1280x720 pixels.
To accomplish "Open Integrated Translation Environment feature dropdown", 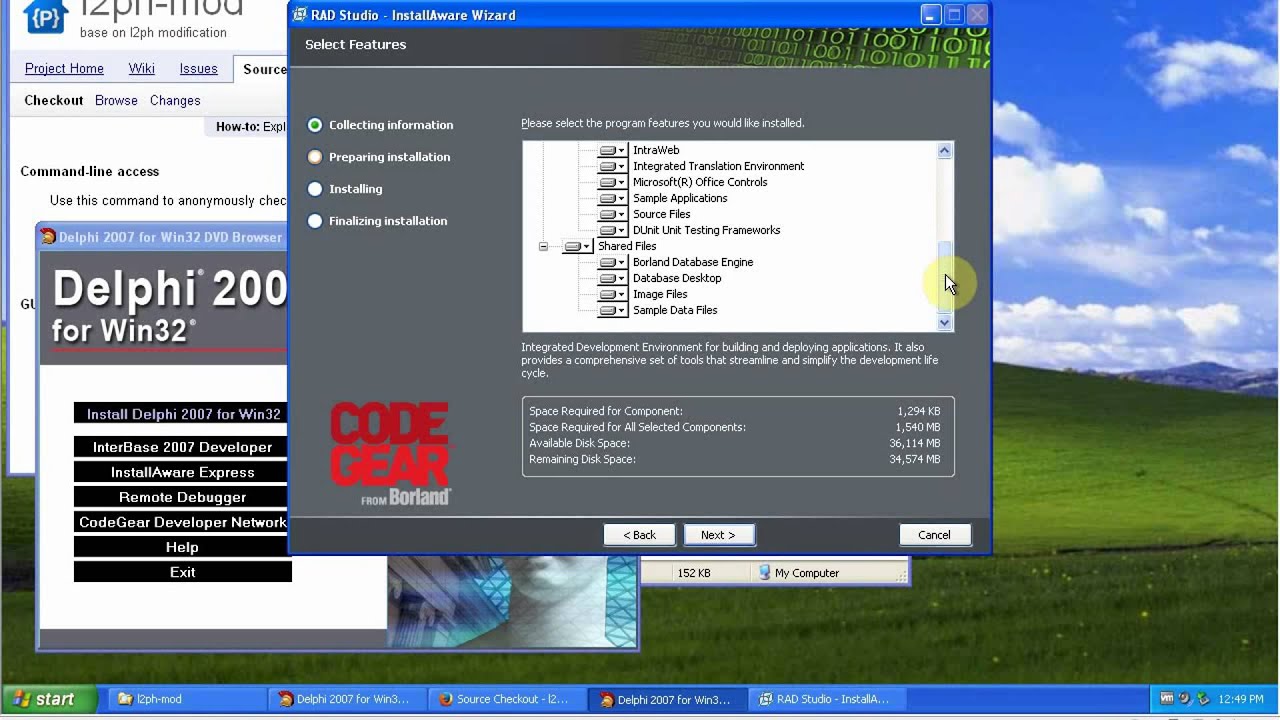I will (612, 166).
